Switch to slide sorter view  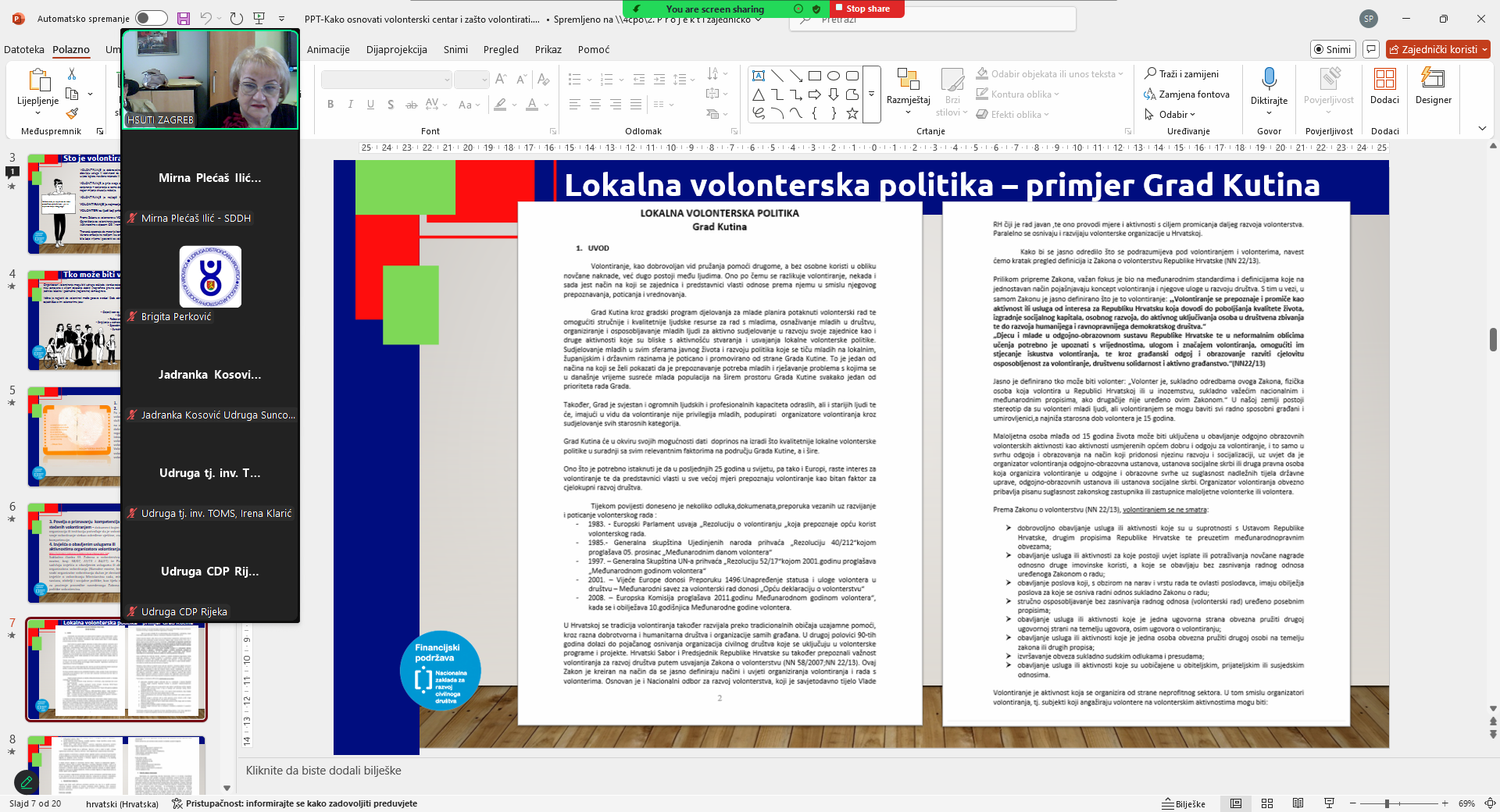(1267, 803)
